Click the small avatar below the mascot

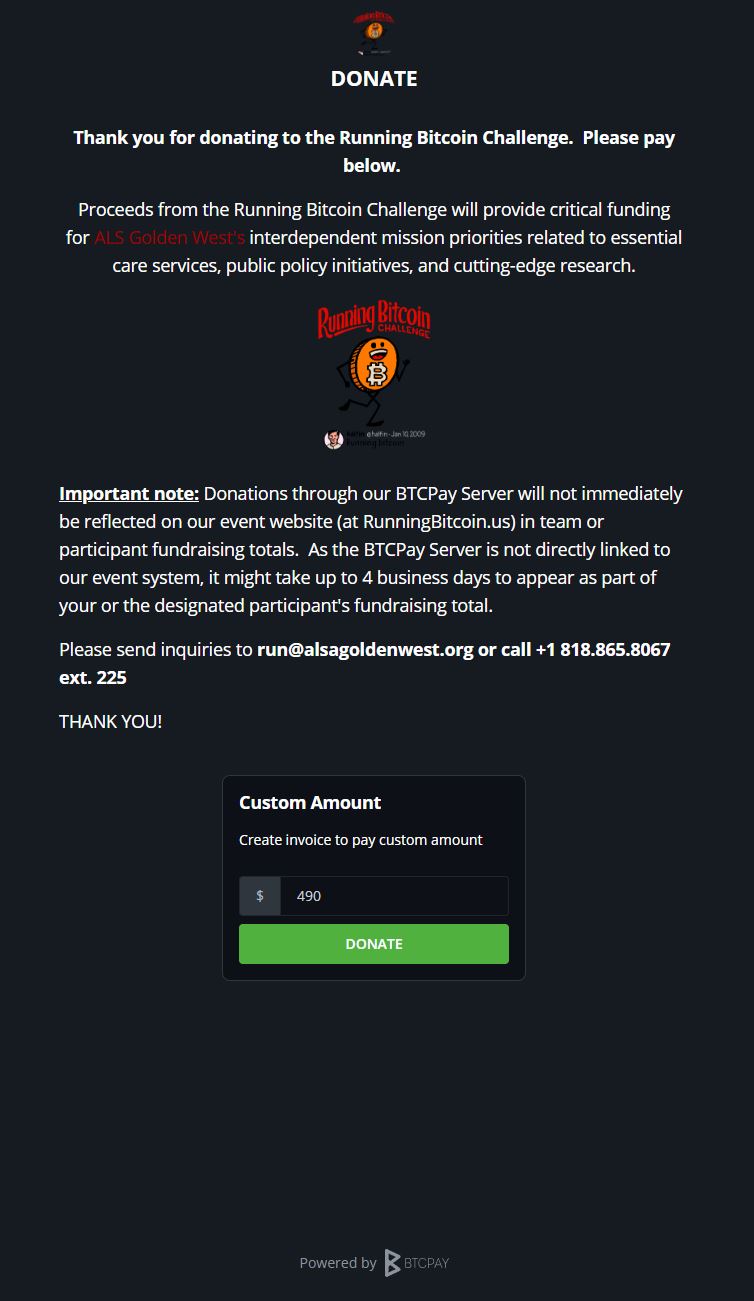pos(333,439)
